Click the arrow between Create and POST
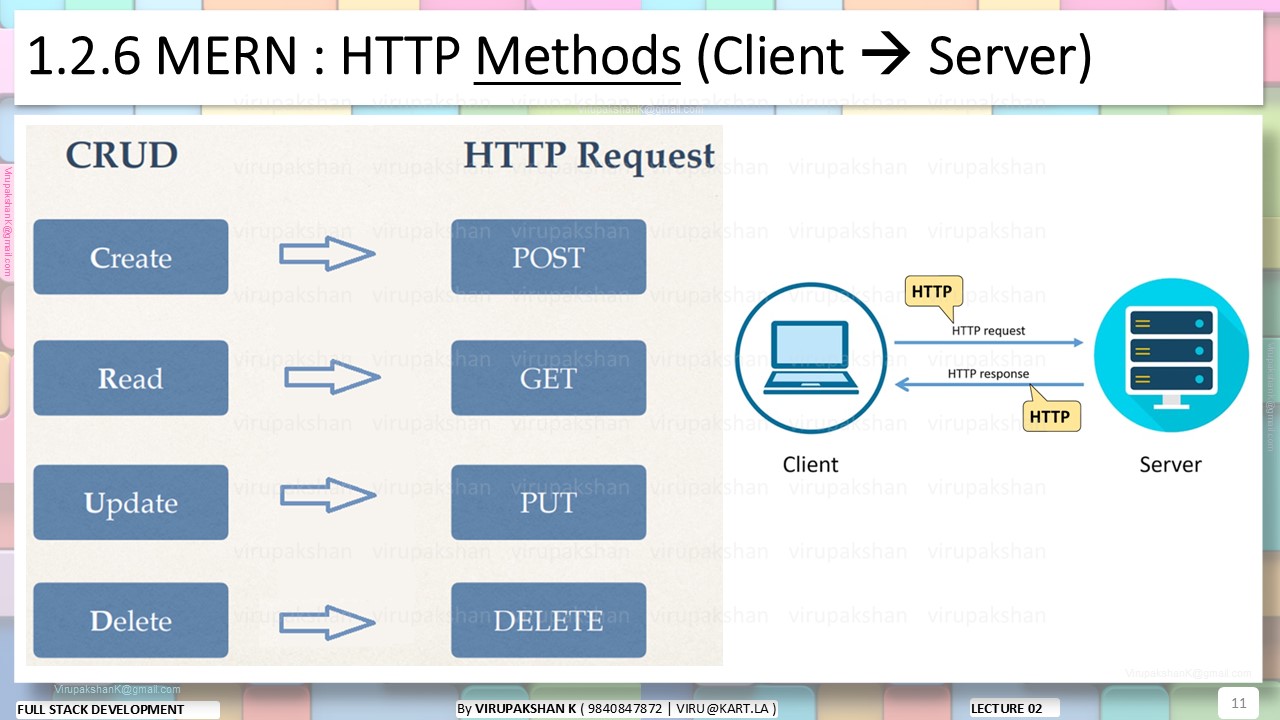This screenshot has width=1280, height=720. 327,255
